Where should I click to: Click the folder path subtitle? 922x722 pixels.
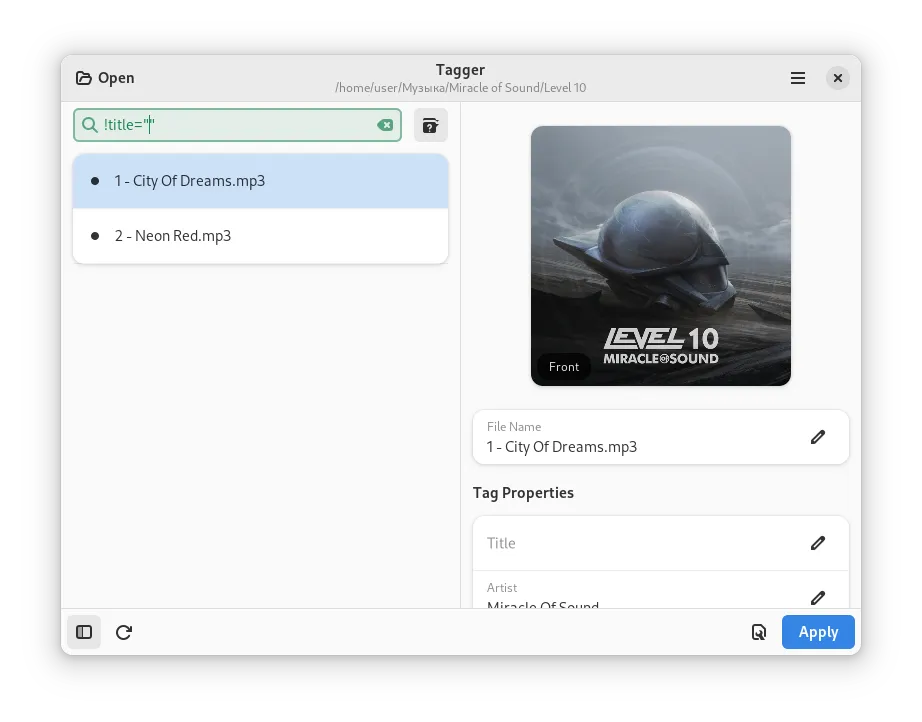(460, 88)
